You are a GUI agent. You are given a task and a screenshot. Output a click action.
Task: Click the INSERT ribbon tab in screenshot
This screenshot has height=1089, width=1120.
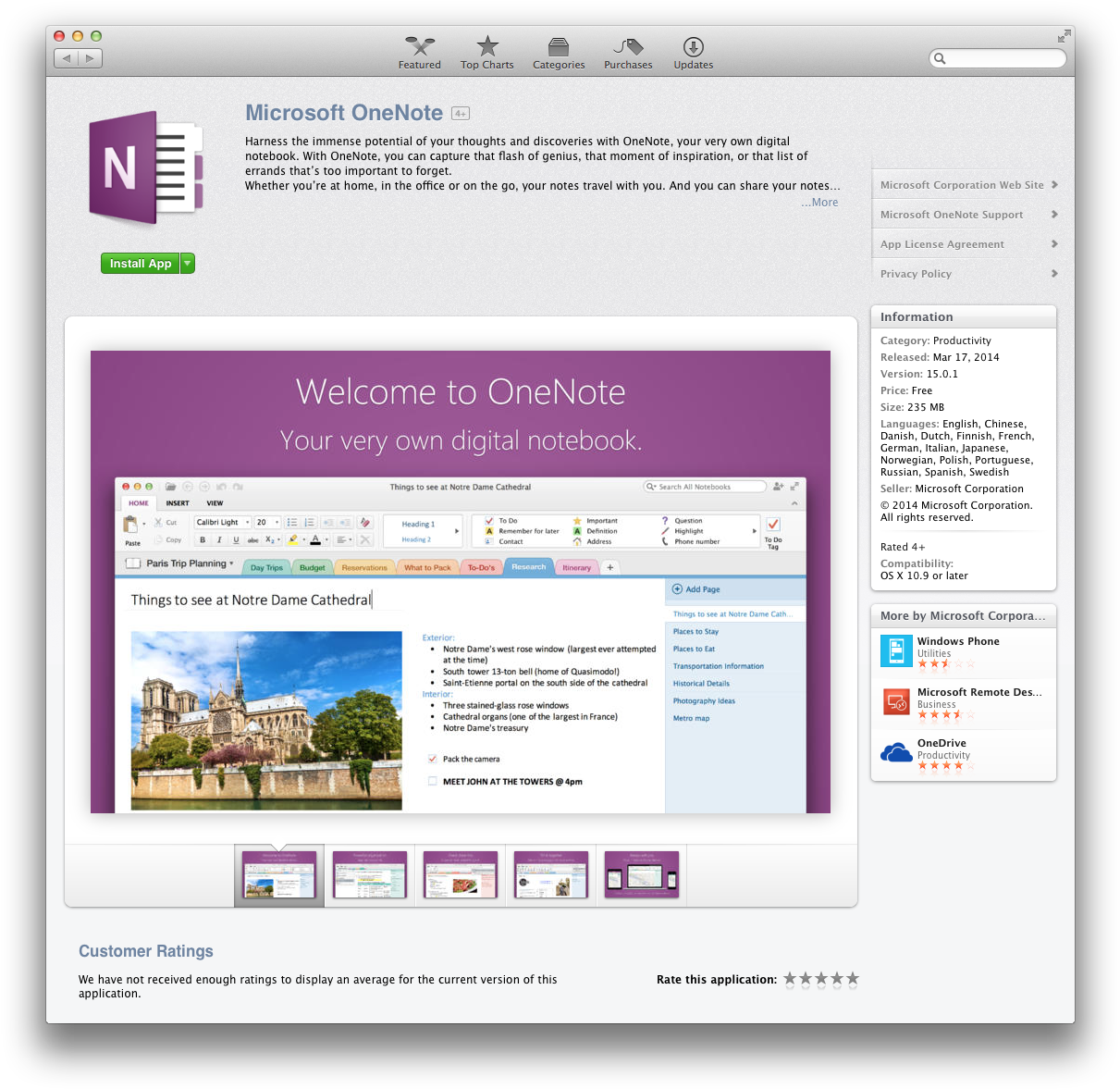pyautogui.click(x=178, y=503)
